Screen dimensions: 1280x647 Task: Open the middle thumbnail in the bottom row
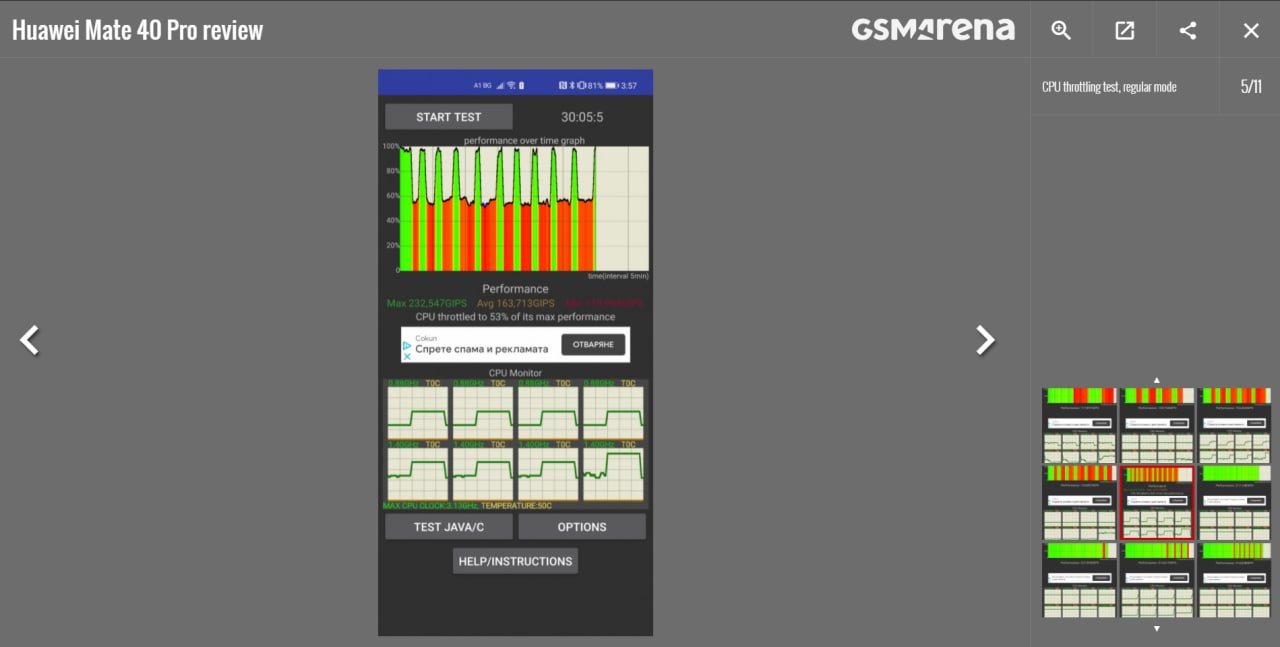coord(1157,580)
